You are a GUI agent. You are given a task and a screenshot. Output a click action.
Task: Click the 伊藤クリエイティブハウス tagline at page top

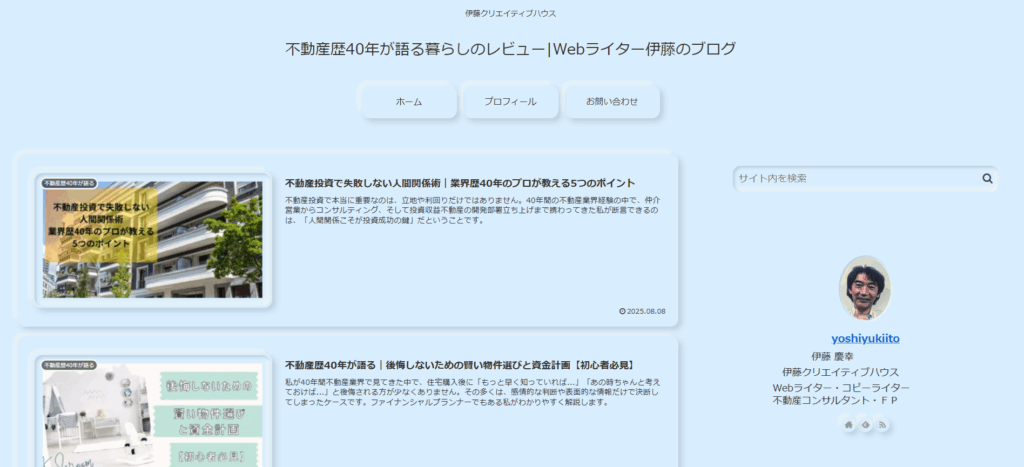click(x=511, y=13)
